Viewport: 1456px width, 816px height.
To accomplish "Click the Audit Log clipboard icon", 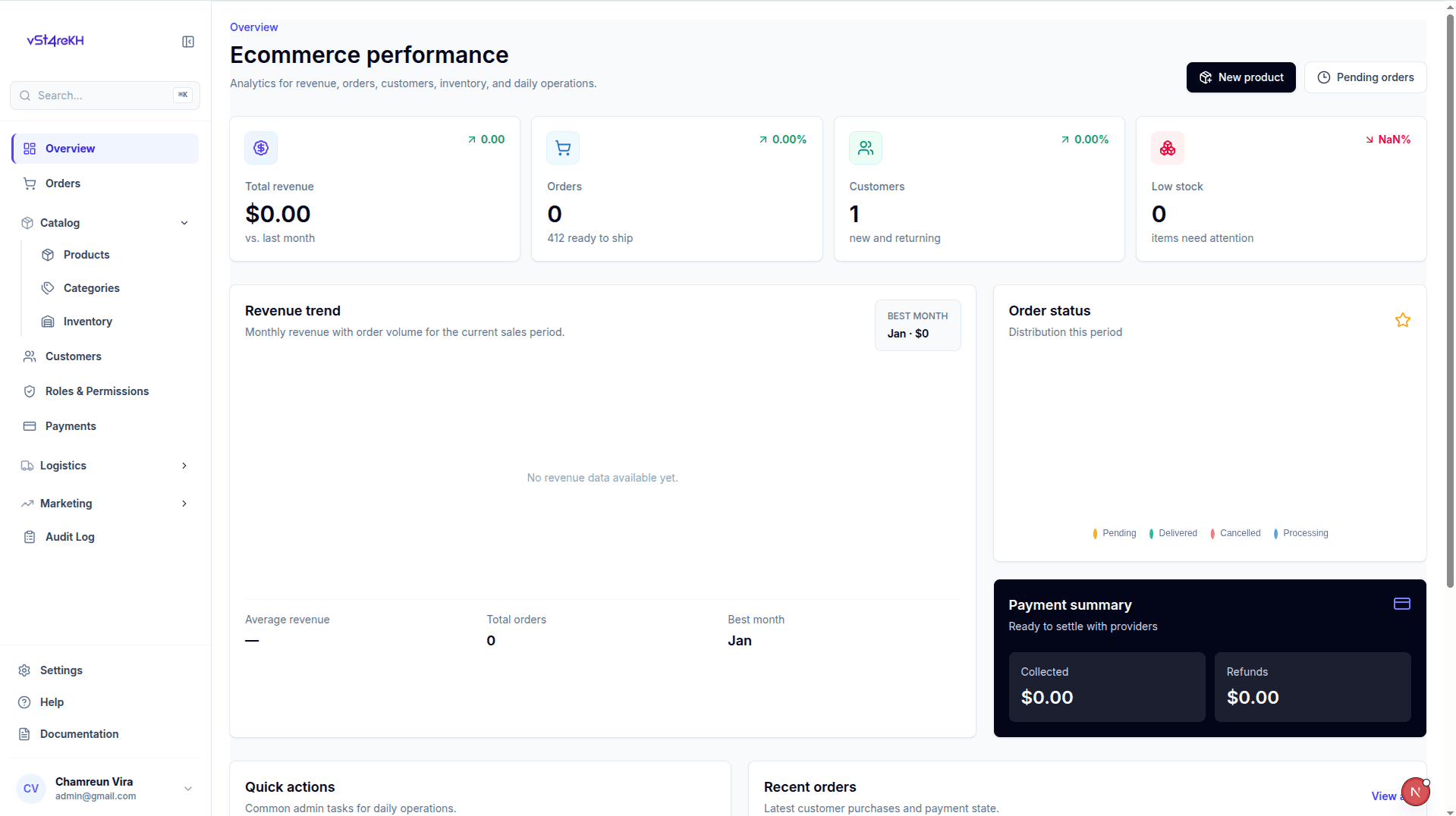I will pos(30,537).
